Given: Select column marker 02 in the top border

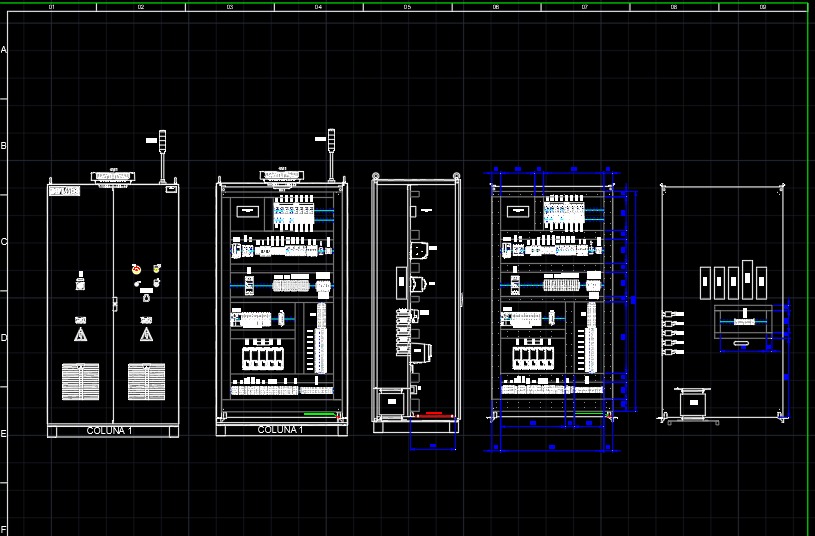Looking at the screenshot, I should [x=140, y=7].
